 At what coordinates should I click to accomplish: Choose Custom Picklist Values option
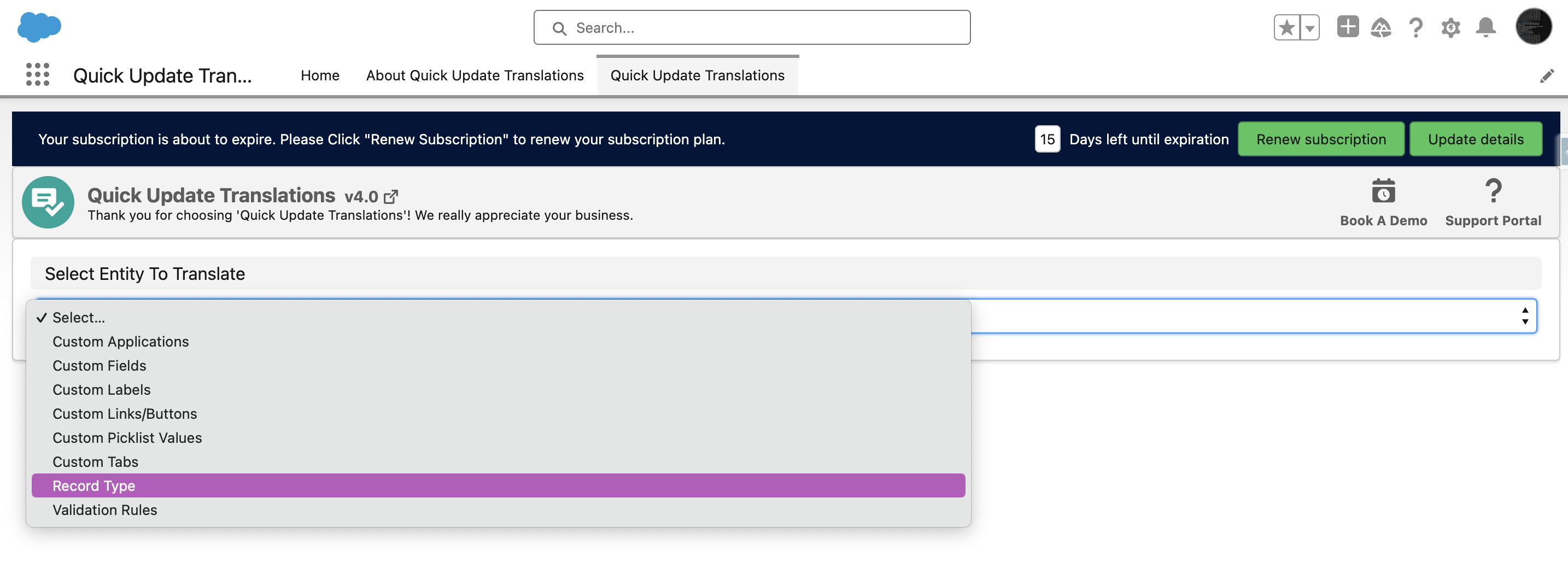point(498,438)
